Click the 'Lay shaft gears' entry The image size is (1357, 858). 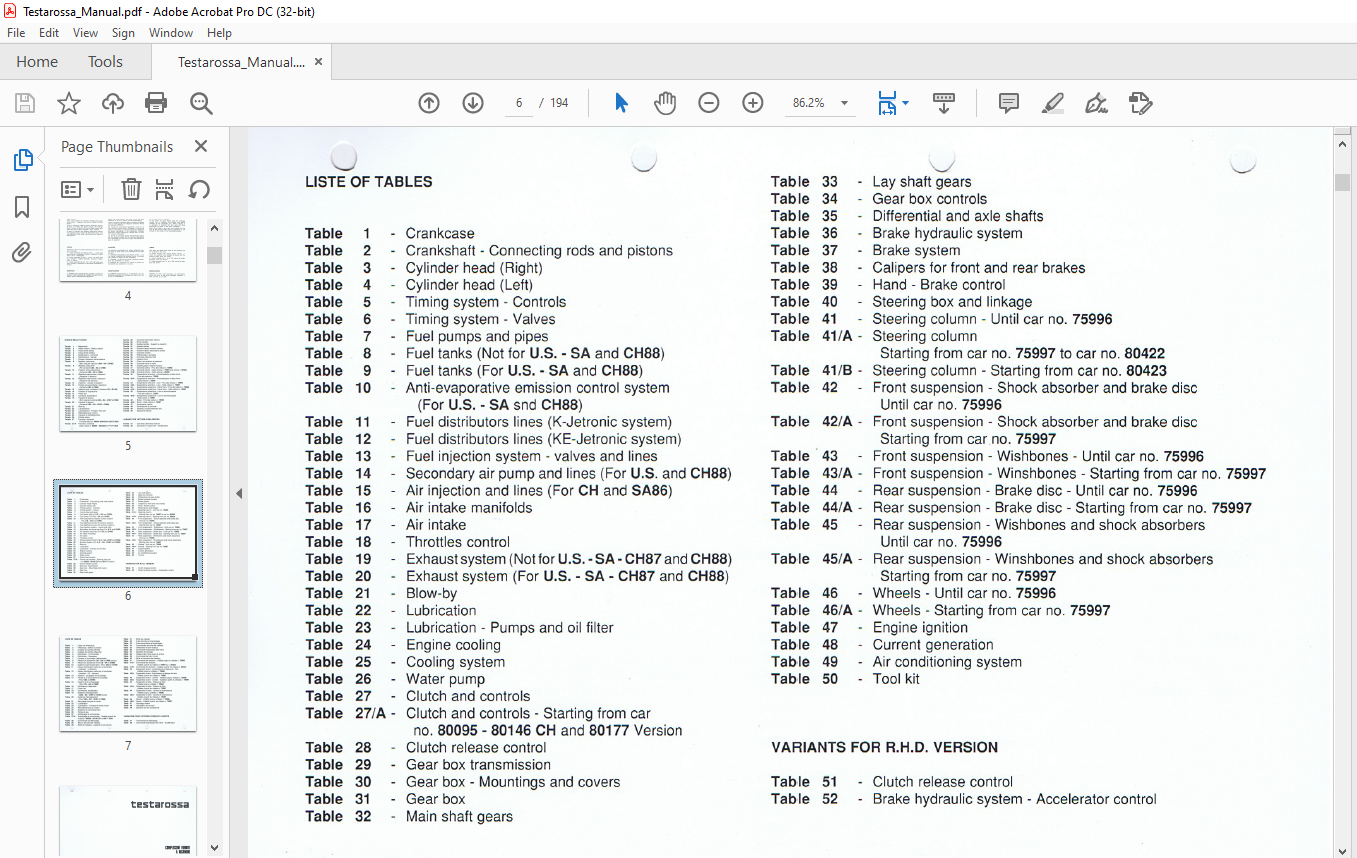pos(922,182)
